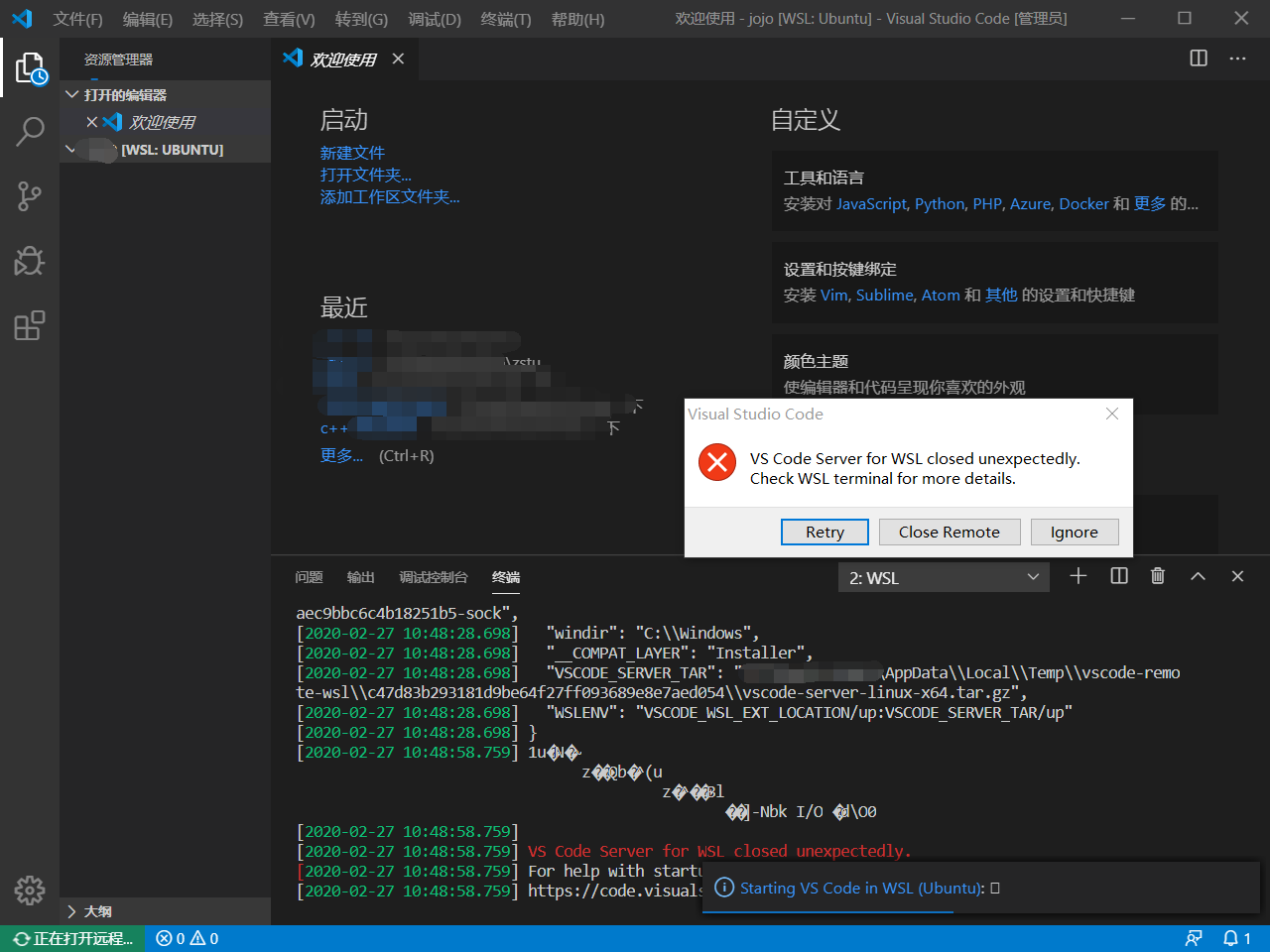Collapse the [WSL: UBUNTU] folder section

(x=165, y=150)
